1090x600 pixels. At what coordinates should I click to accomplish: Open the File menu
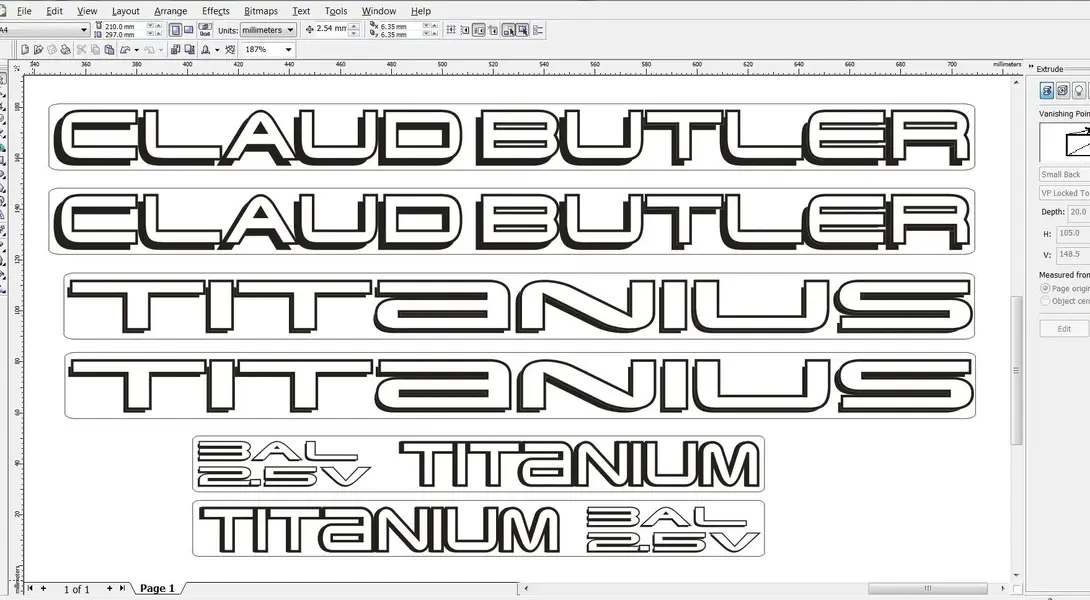(24, 11)
